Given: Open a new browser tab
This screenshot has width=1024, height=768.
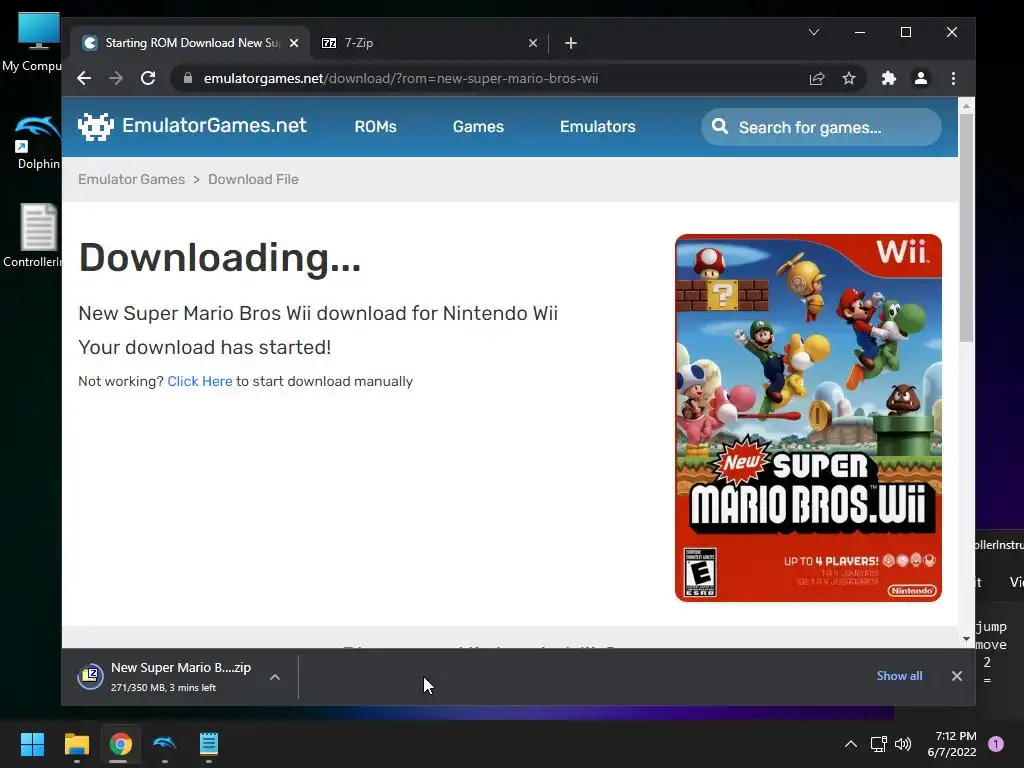Looking at the screenshot, I should click(571, 43).
